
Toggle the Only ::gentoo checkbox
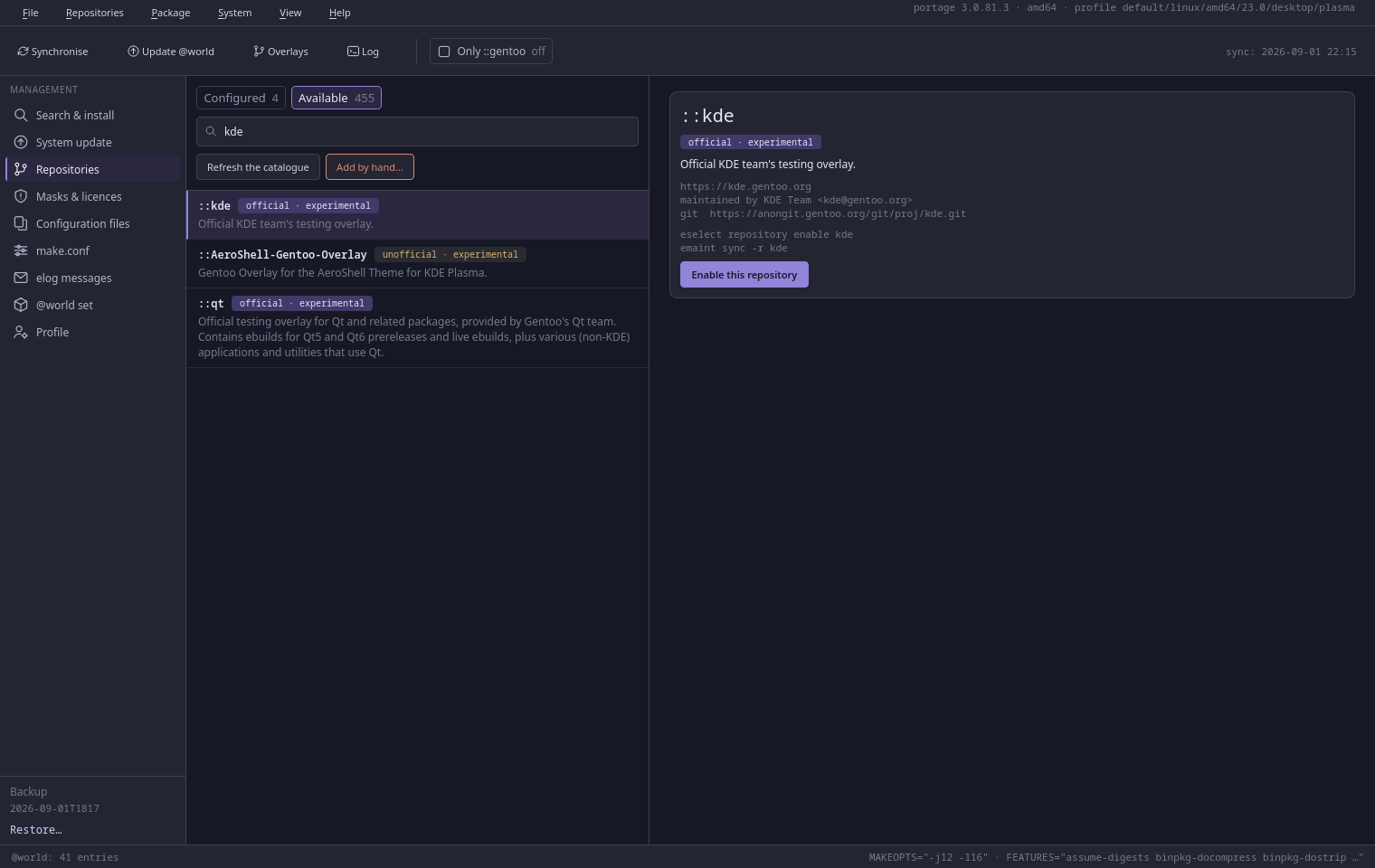pyautogui.click(x=444, y=52)
